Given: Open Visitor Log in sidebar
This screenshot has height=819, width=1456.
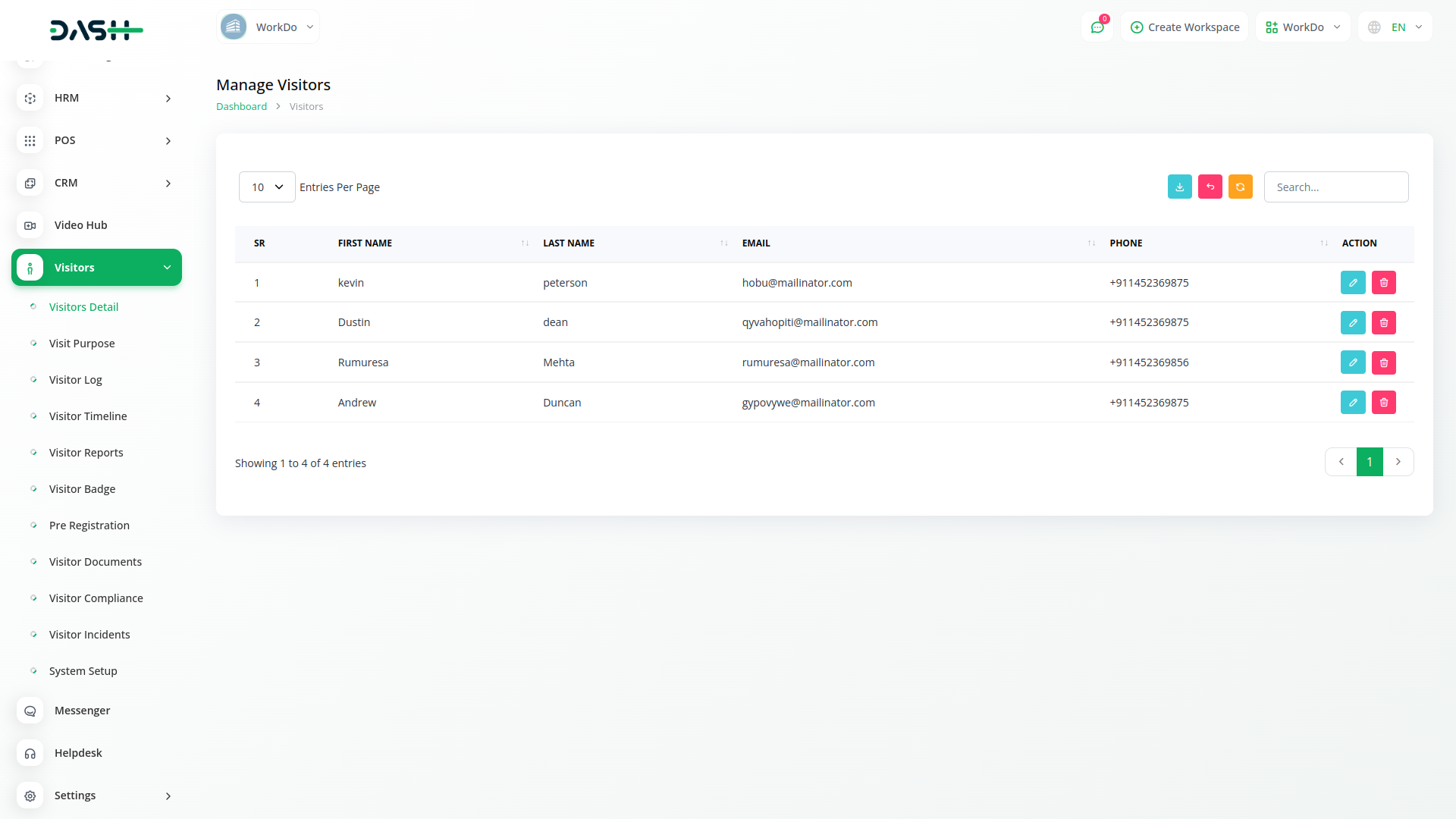Looking at the screenshot, I should (x=75, y=380).
